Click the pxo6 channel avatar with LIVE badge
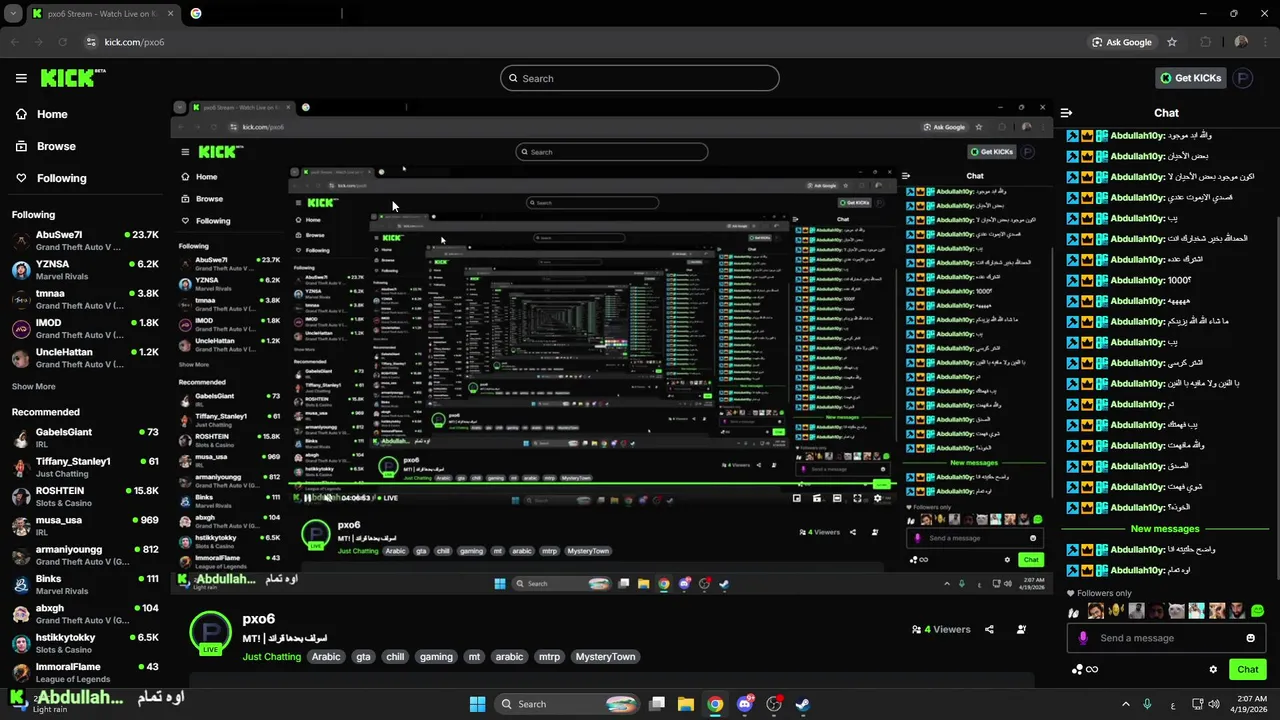The width and height of the screenshot is (1280, 720). point(210,633)
